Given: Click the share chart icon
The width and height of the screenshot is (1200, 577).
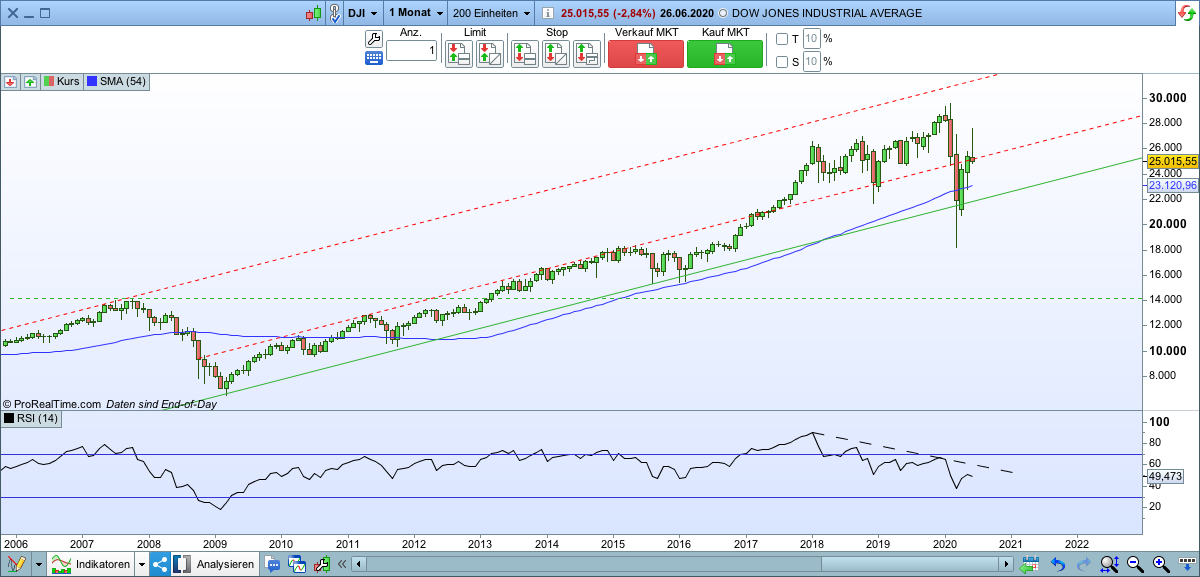Looking at the screenshot, I should click(x=158, y=563).
